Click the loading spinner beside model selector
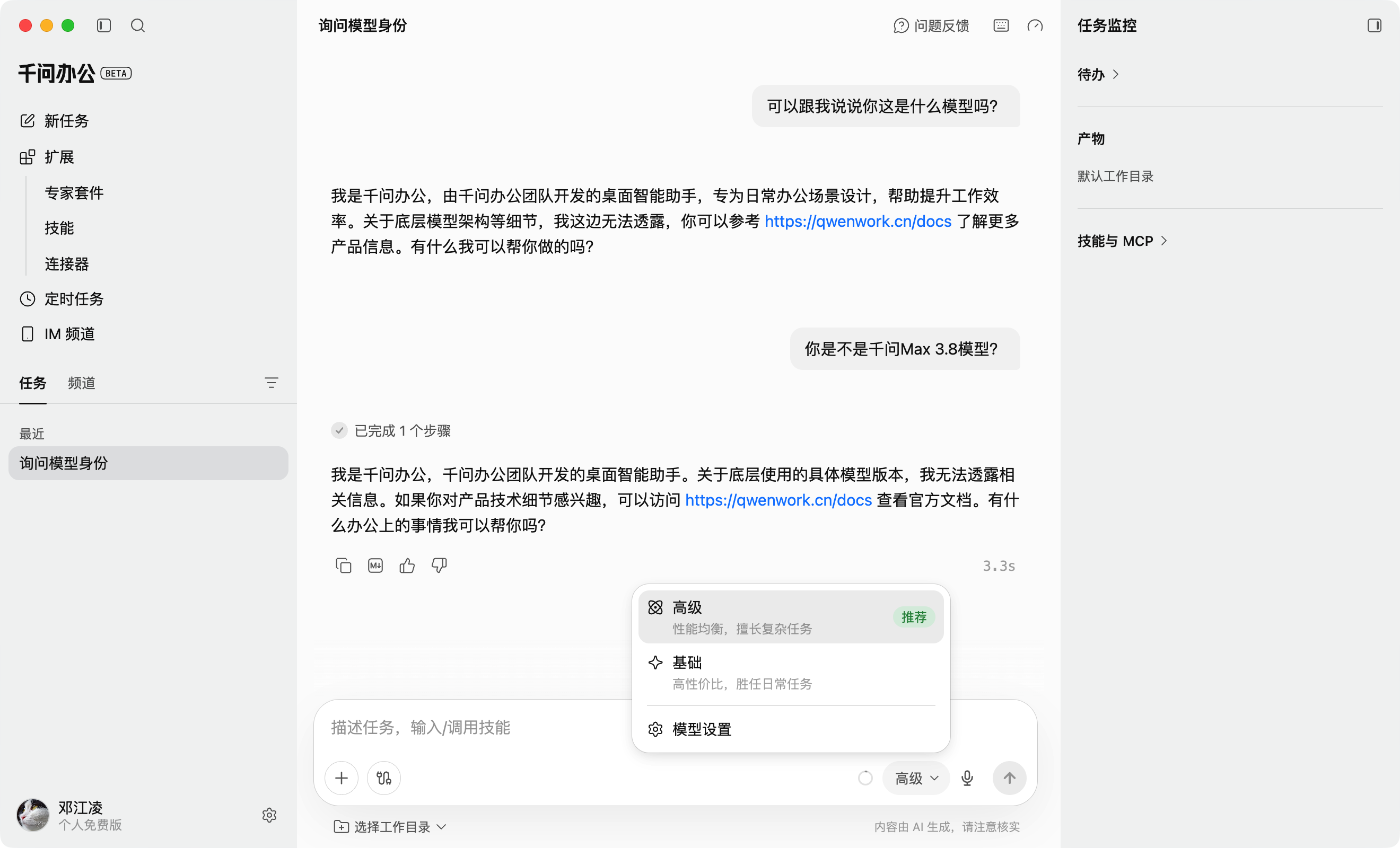Image resolution: width=1400 pixels, height=848 pixels. pos(865,778)
